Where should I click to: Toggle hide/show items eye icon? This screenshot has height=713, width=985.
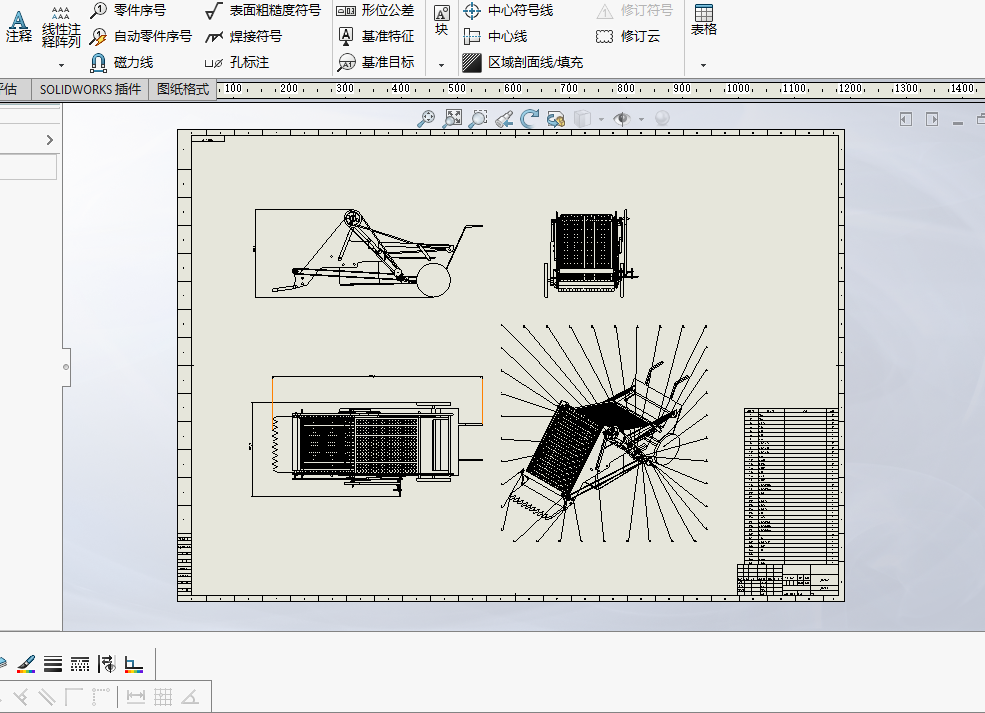click(622, 119)
